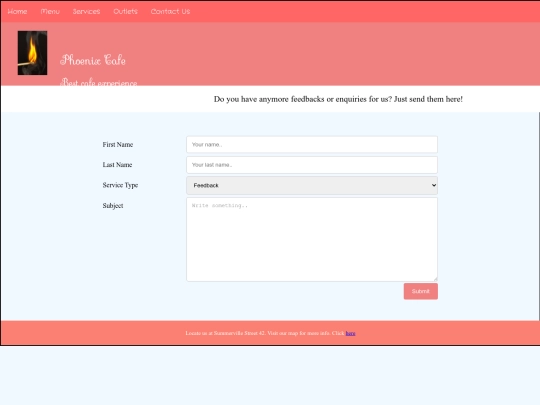This screenshot has height=405, width=540.
Task: Click the 'Best cafe experience' tagline
Action: click(x=98, y=82)
